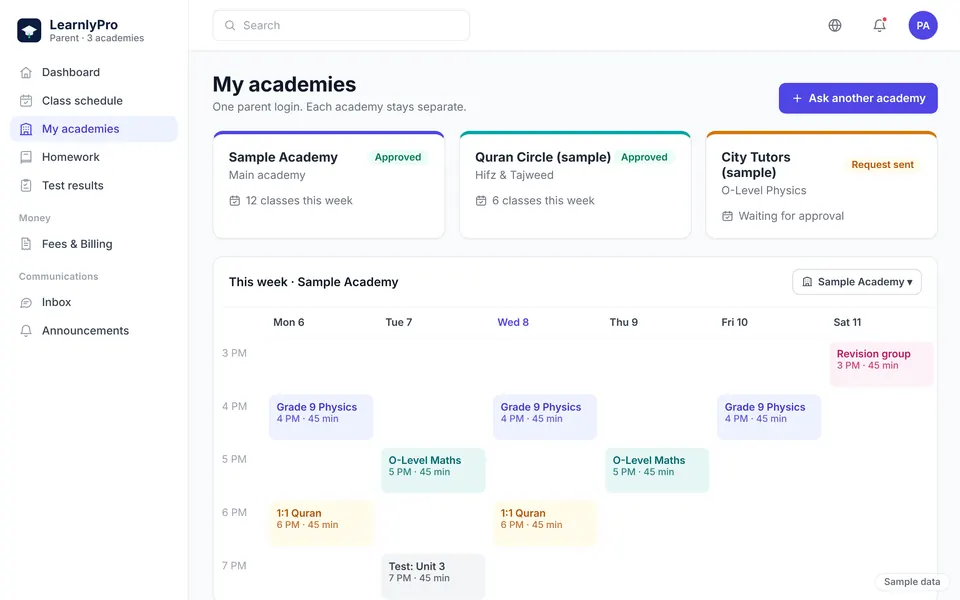Open the City Tutors (sample) card
Viewport: 960px width, 600px height.
(821, 185)
